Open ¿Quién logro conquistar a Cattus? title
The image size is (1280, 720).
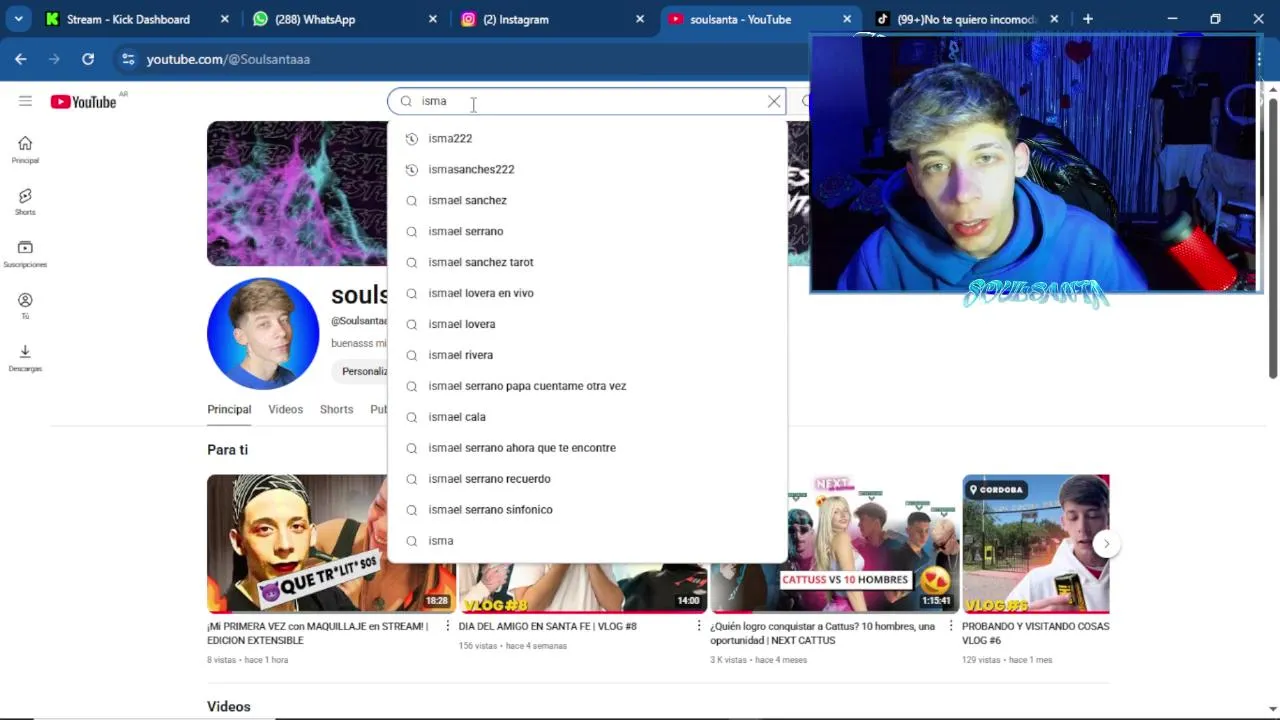823,633
